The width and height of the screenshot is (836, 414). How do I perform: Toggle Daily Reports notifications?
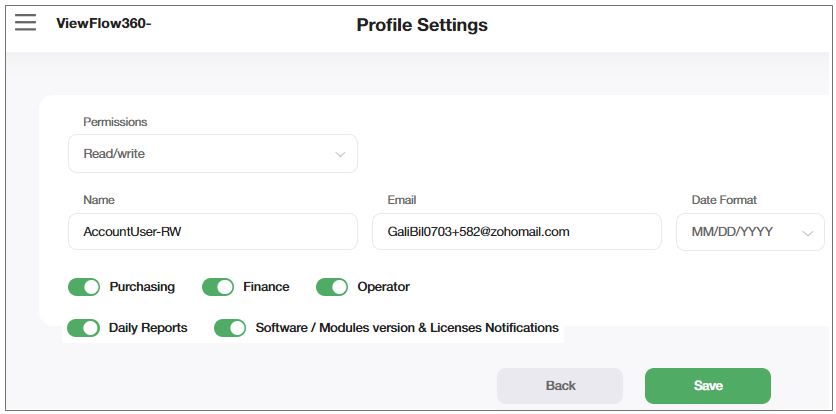(x=84, y=328)
